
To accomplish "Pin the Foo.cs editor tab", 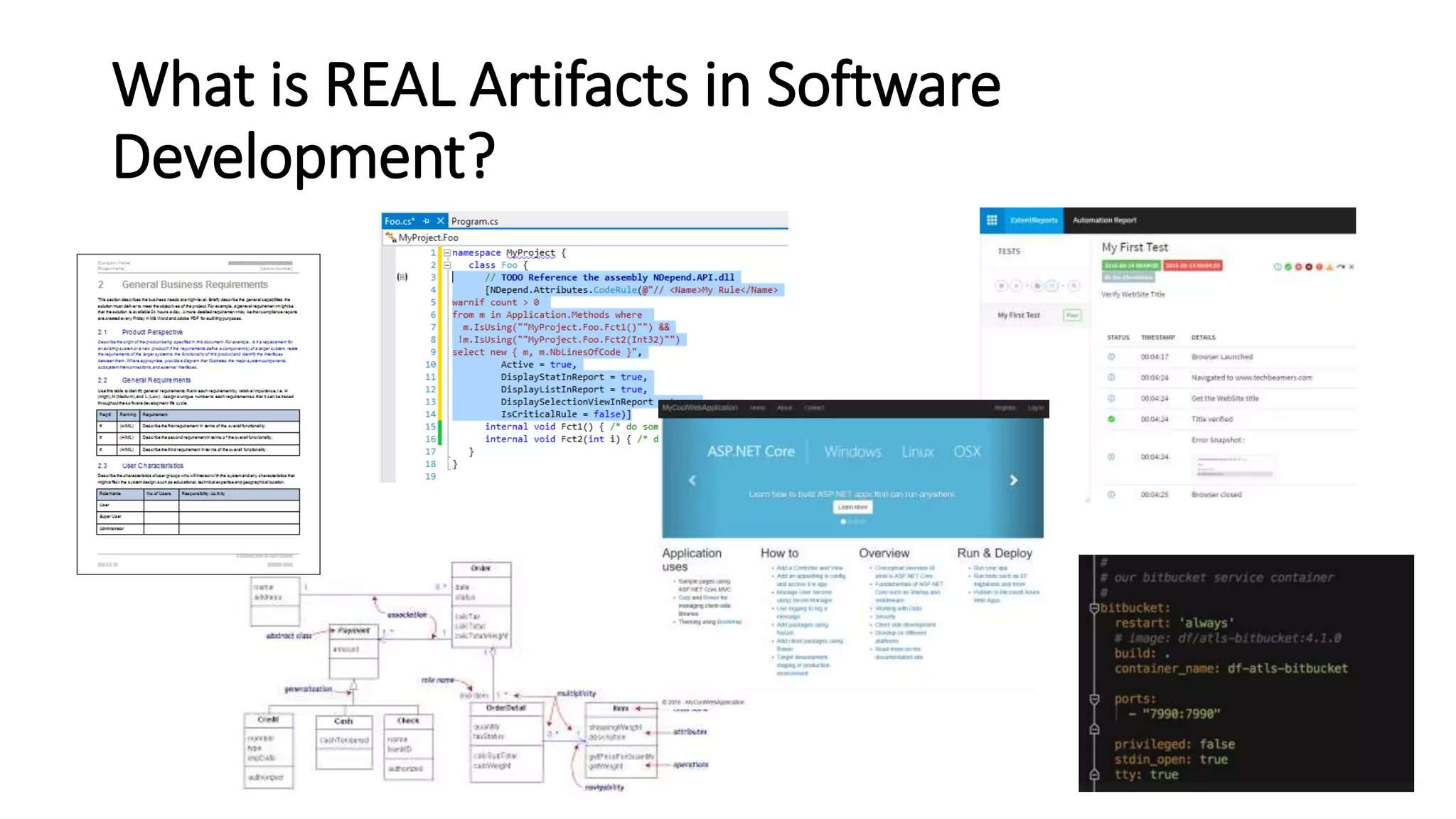I will coord(427,221).
